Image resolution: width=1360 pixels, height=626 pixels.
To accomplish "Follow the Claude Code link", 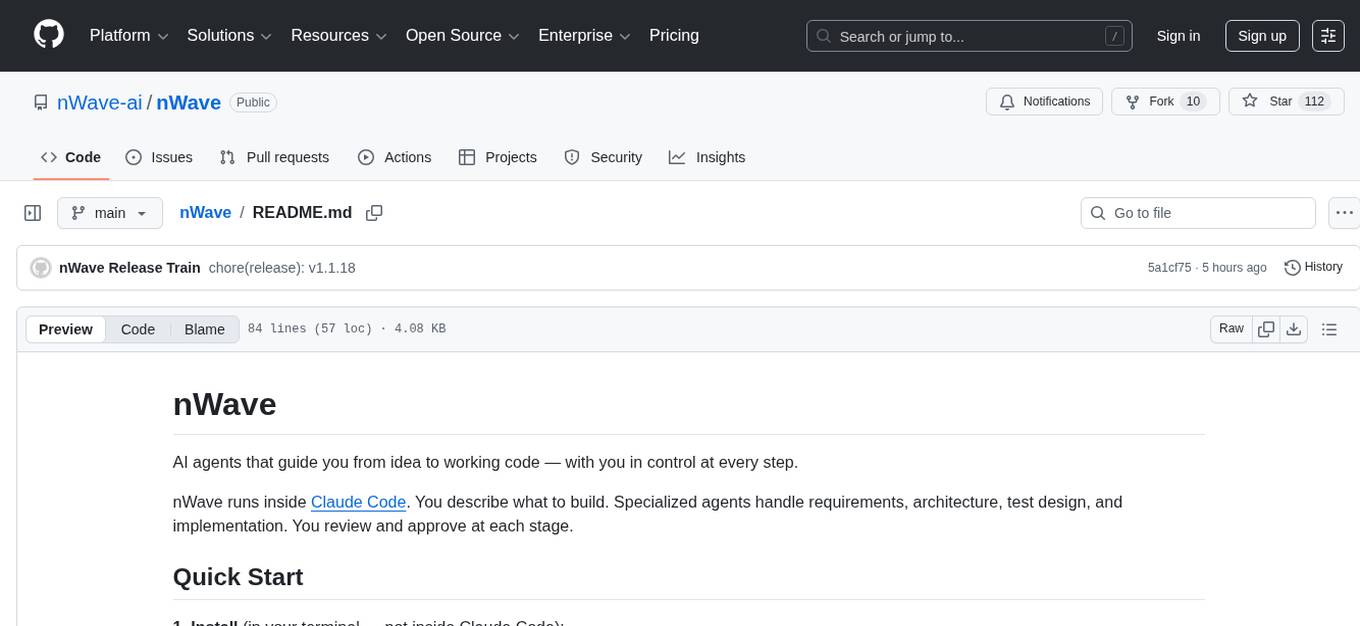I will 358,502.
